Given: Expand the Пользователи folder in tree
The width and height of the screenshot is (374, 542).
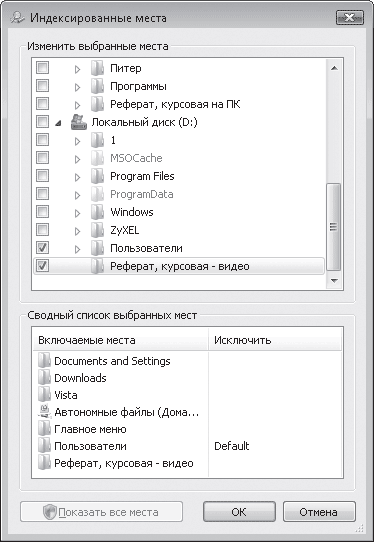Looking at the screenshot, I should click(x=77, y=249).
